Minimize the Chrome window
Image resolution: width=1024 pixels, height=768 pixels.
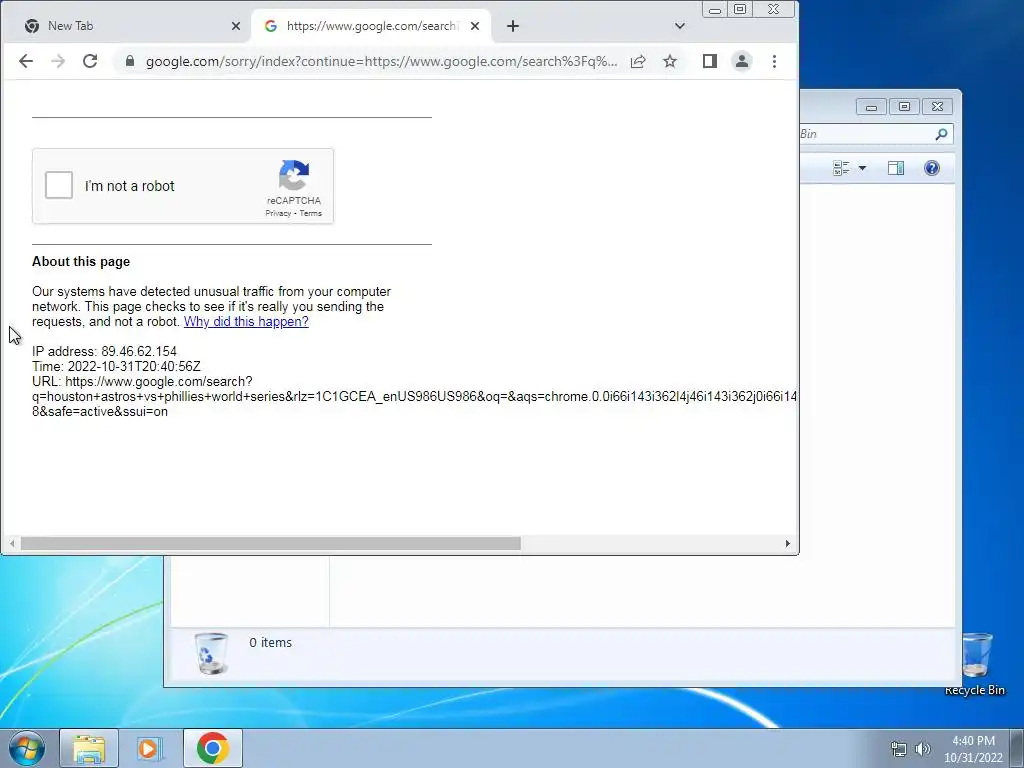pos(715,10)
